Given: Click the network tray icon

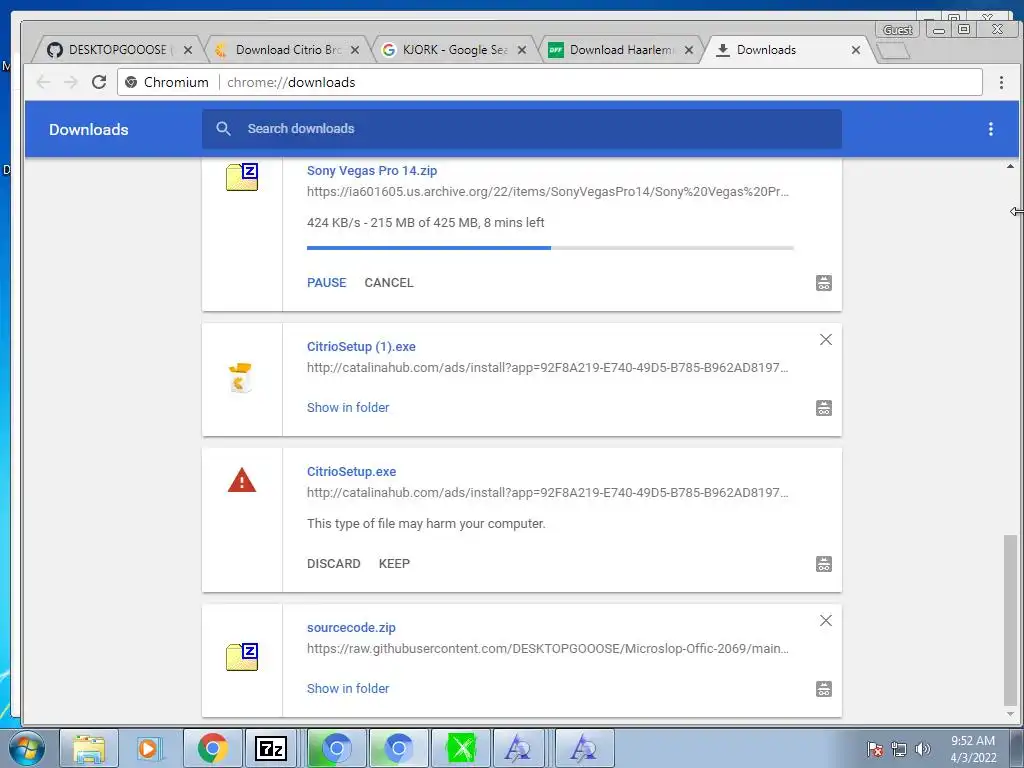Looking at the screenshot, I should click(899, 749).
